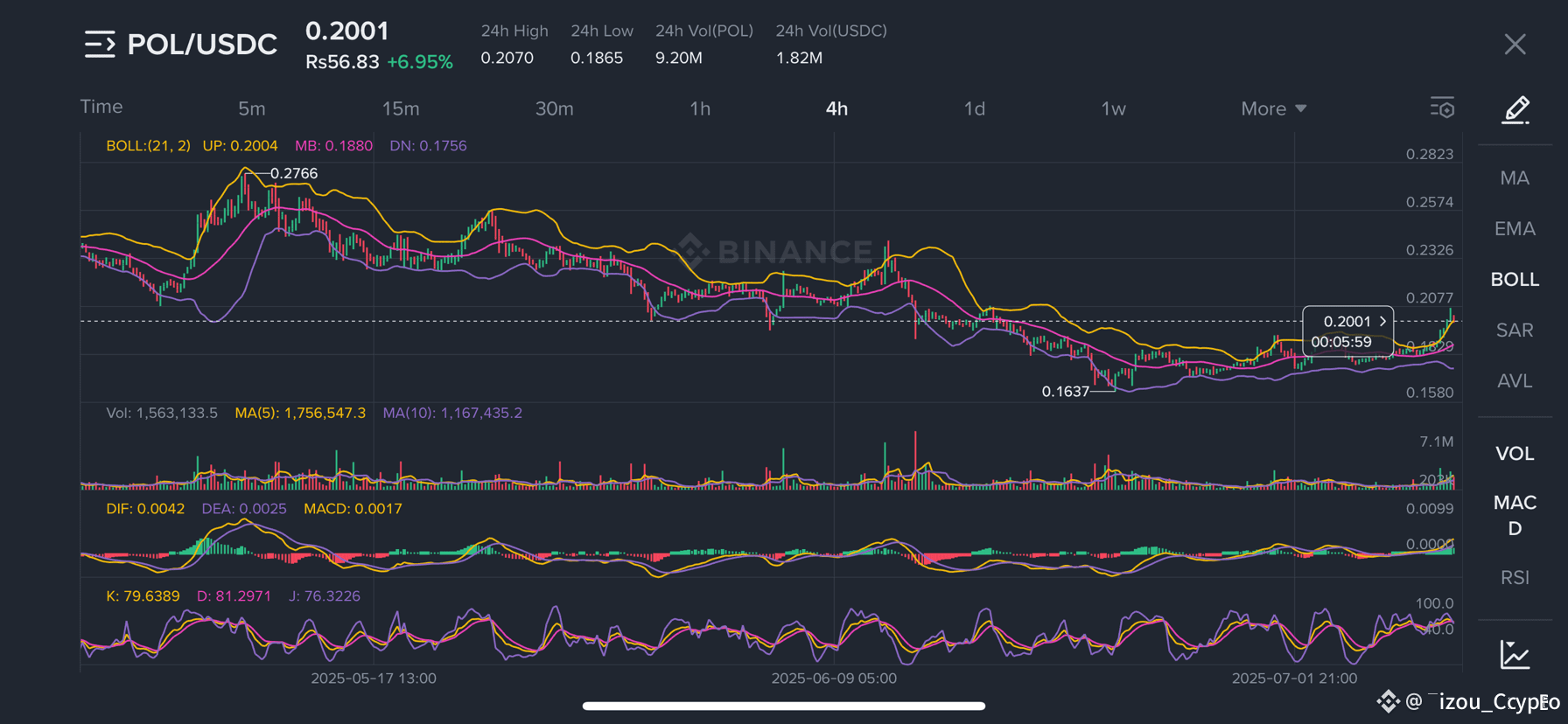Viewport: 1568px width, 724px height.
Task: Click the 24h Vol(POL) value 9.20M
Action: [x=679, y=58]
